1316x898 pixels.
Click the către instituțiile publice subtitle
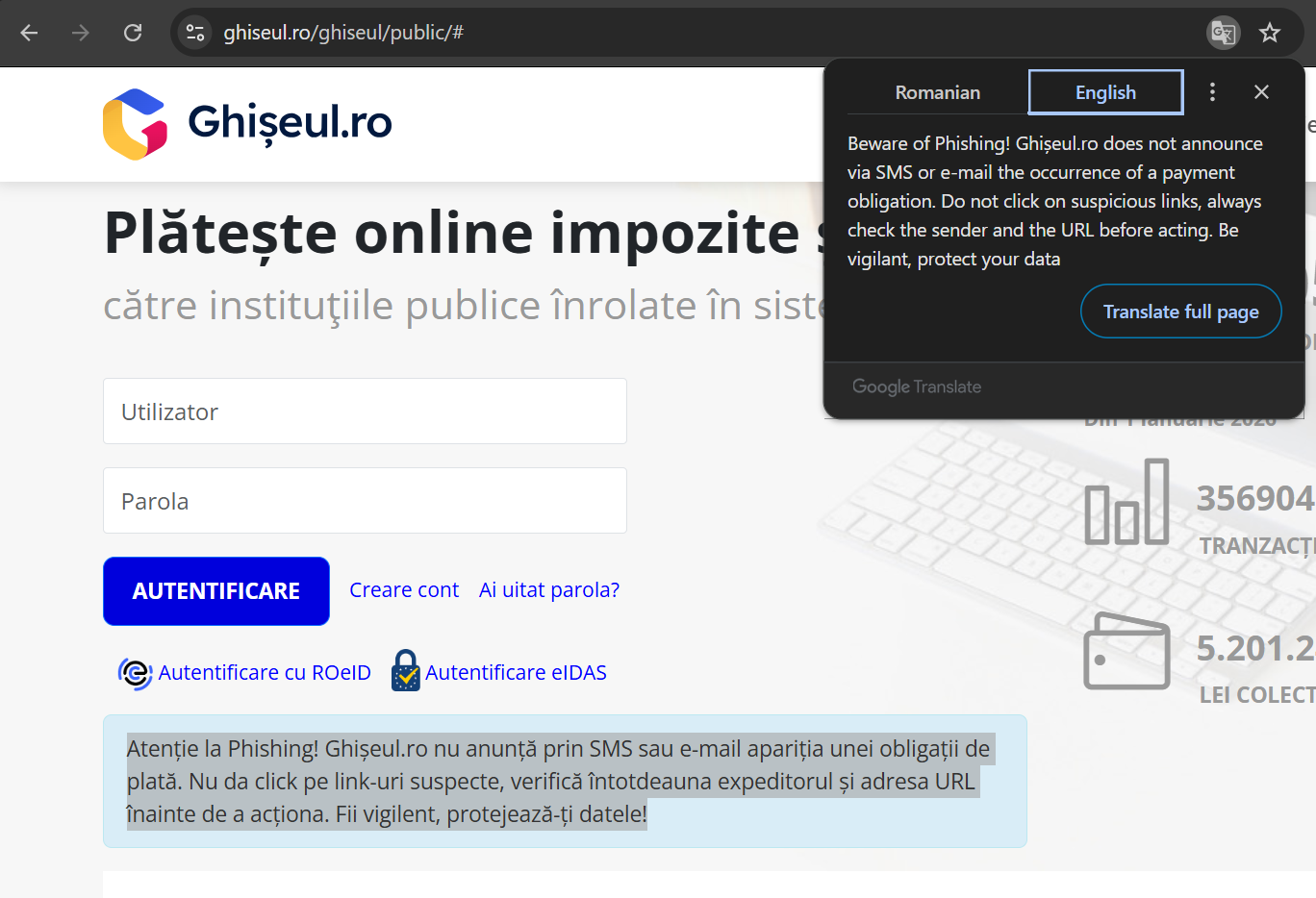pos(463,306)
